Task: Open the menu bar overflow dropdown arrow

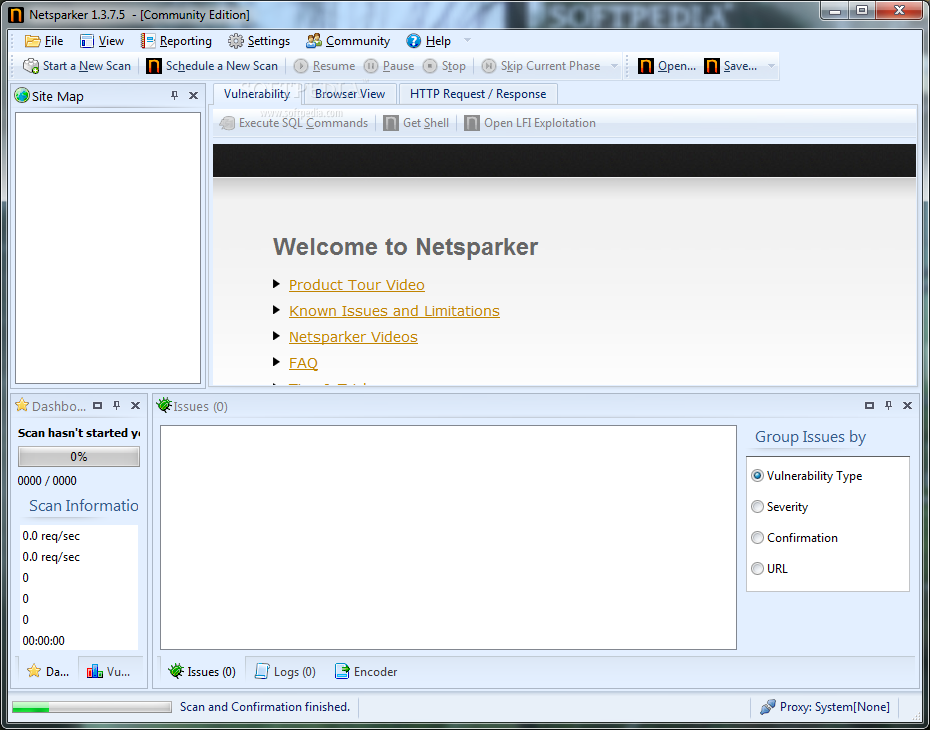Action: pos(467,40)
